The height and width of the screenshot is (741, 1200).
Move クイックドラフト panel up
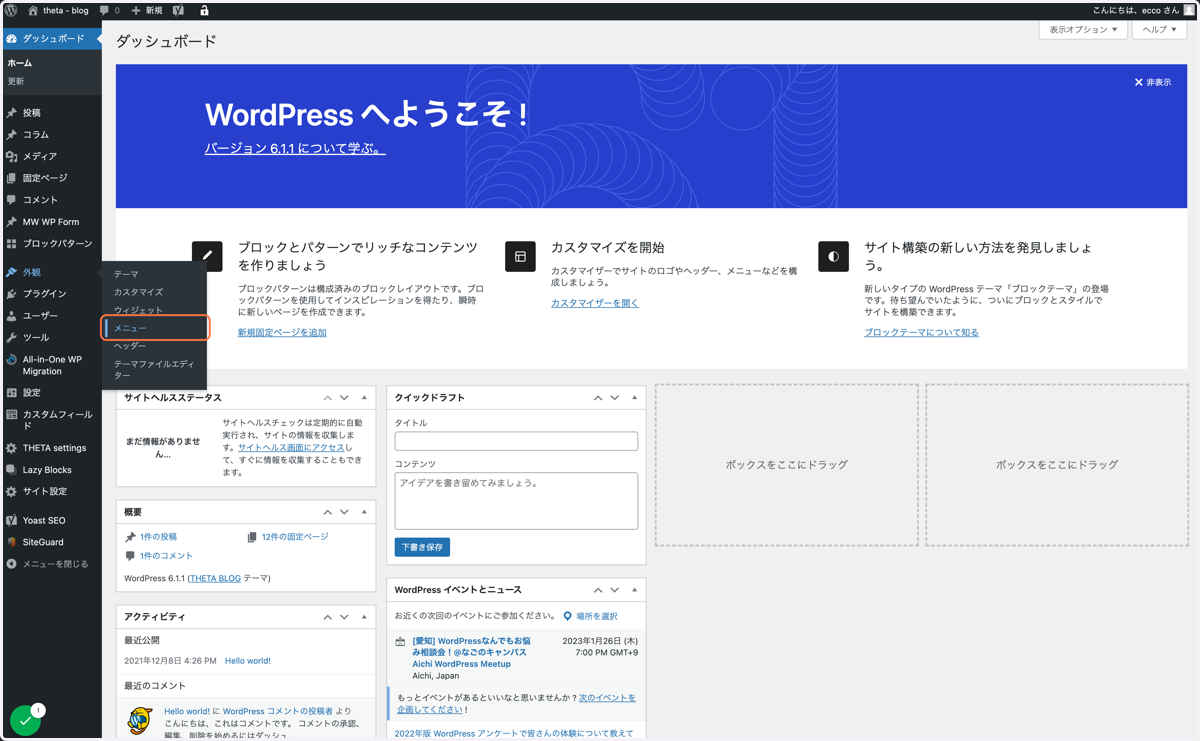click(x=598, y=398)
